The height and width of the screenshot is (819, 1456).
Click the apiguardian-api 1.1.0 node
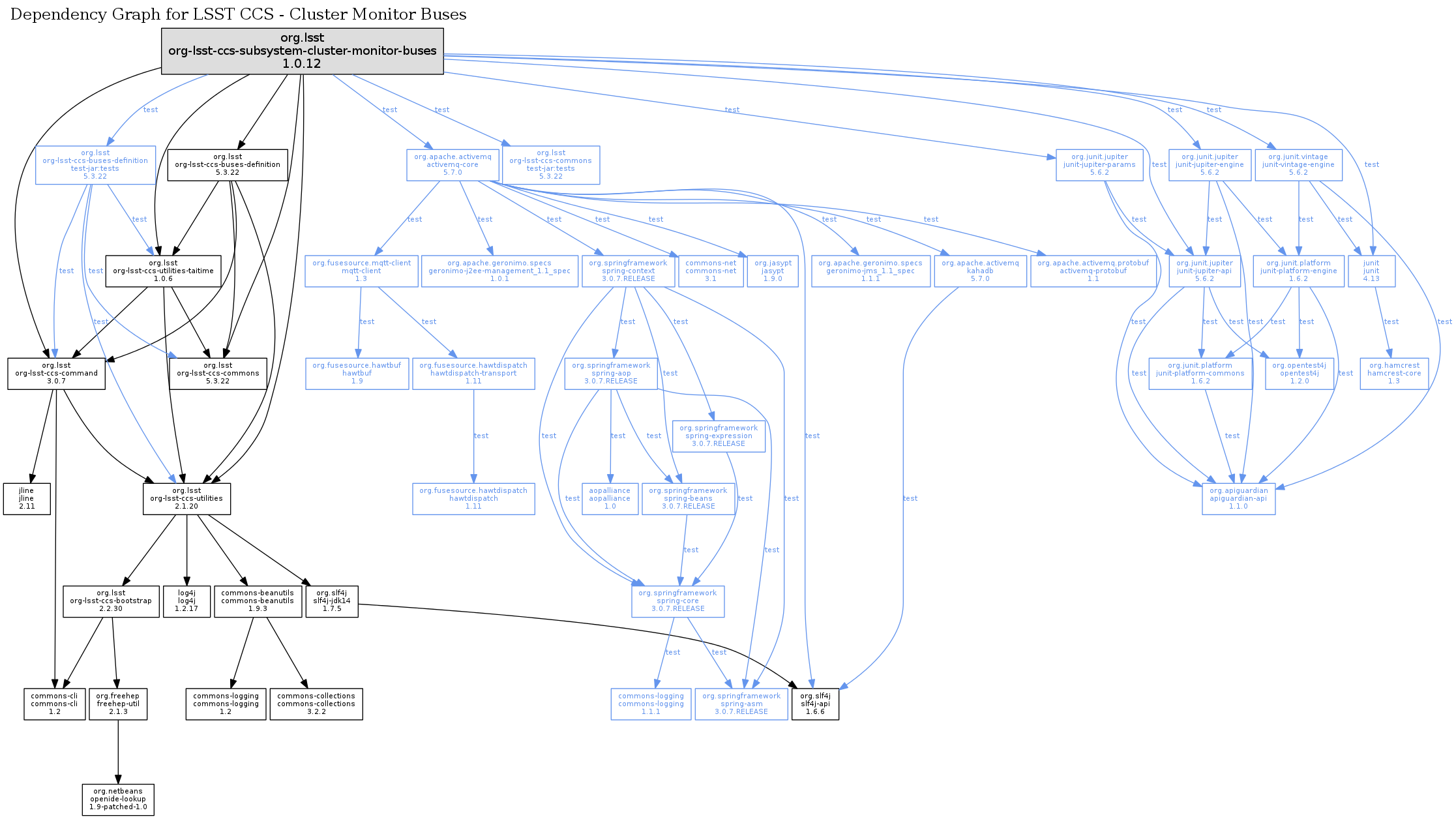tap(1238, 499)
